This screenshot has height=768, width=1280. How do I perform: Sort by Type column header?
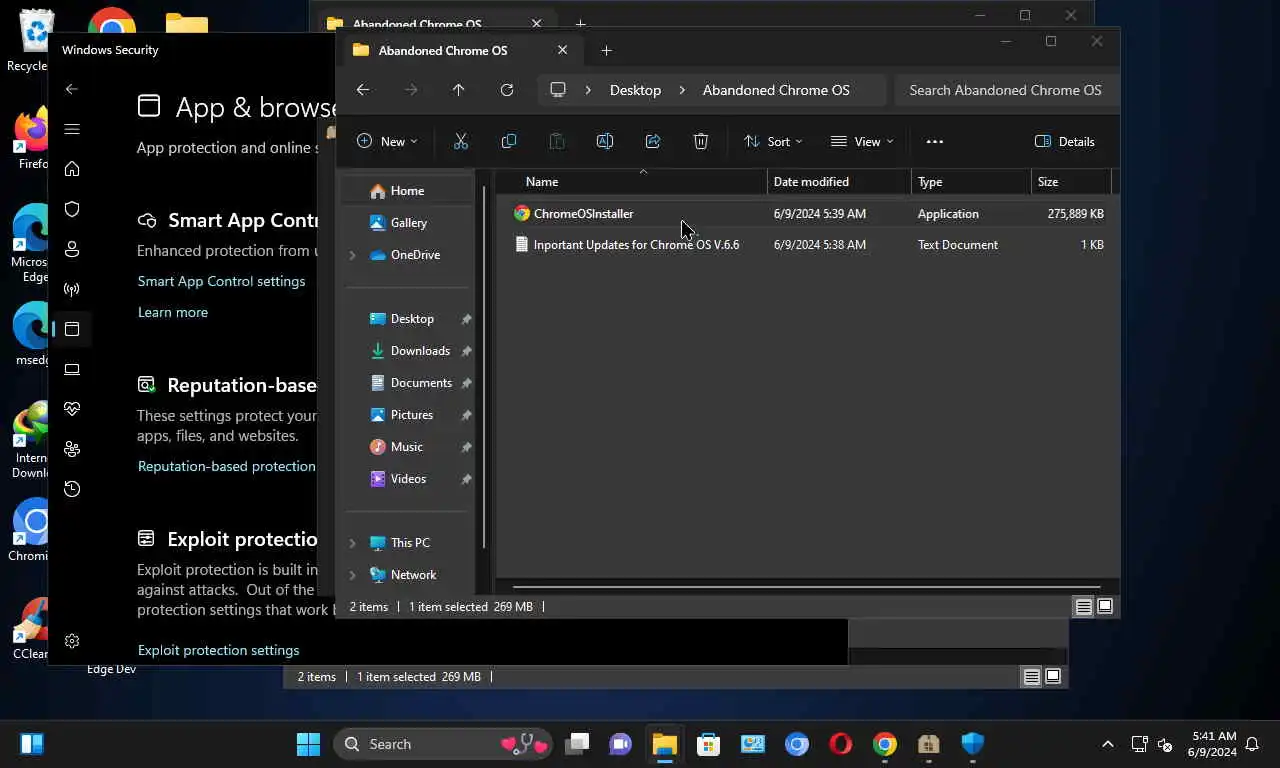971,181
